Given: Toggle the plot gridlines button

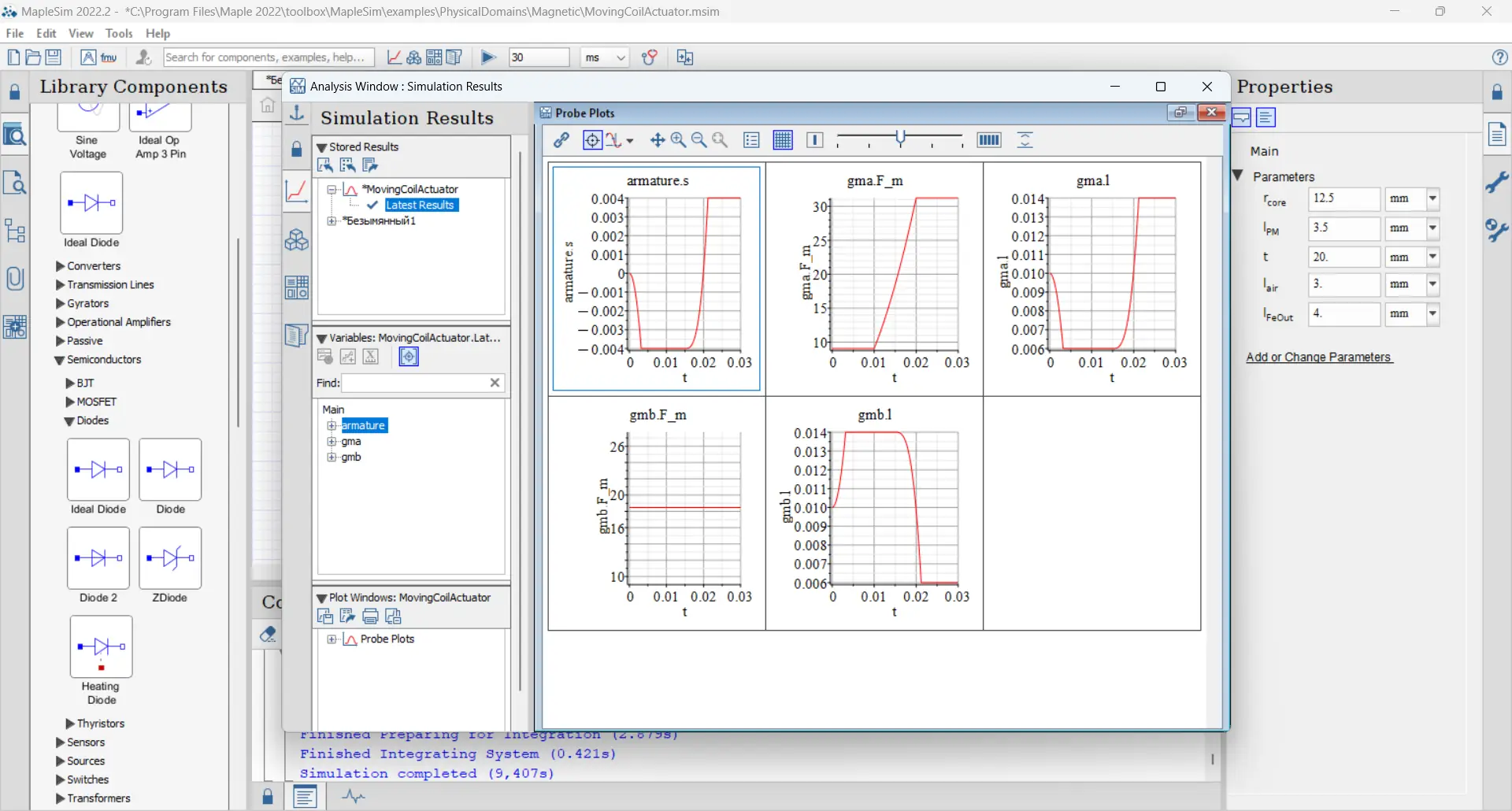Looking at the screenshot, I should click(x=782, y=140).
